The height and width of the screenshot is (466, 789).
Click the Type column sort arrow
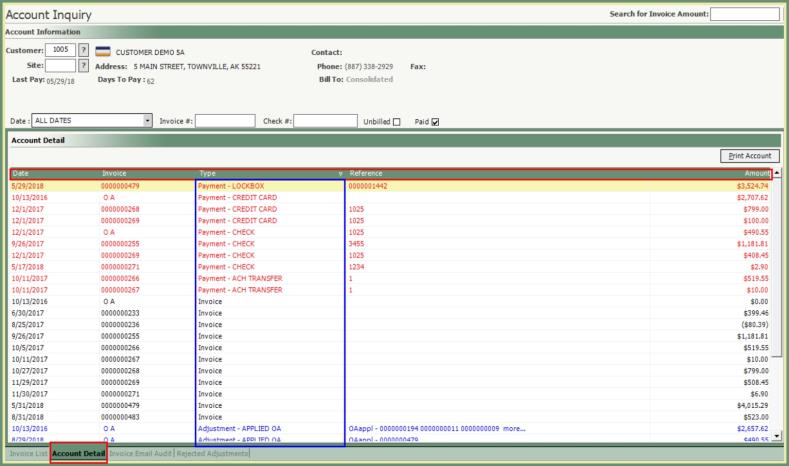coord(340,174)
